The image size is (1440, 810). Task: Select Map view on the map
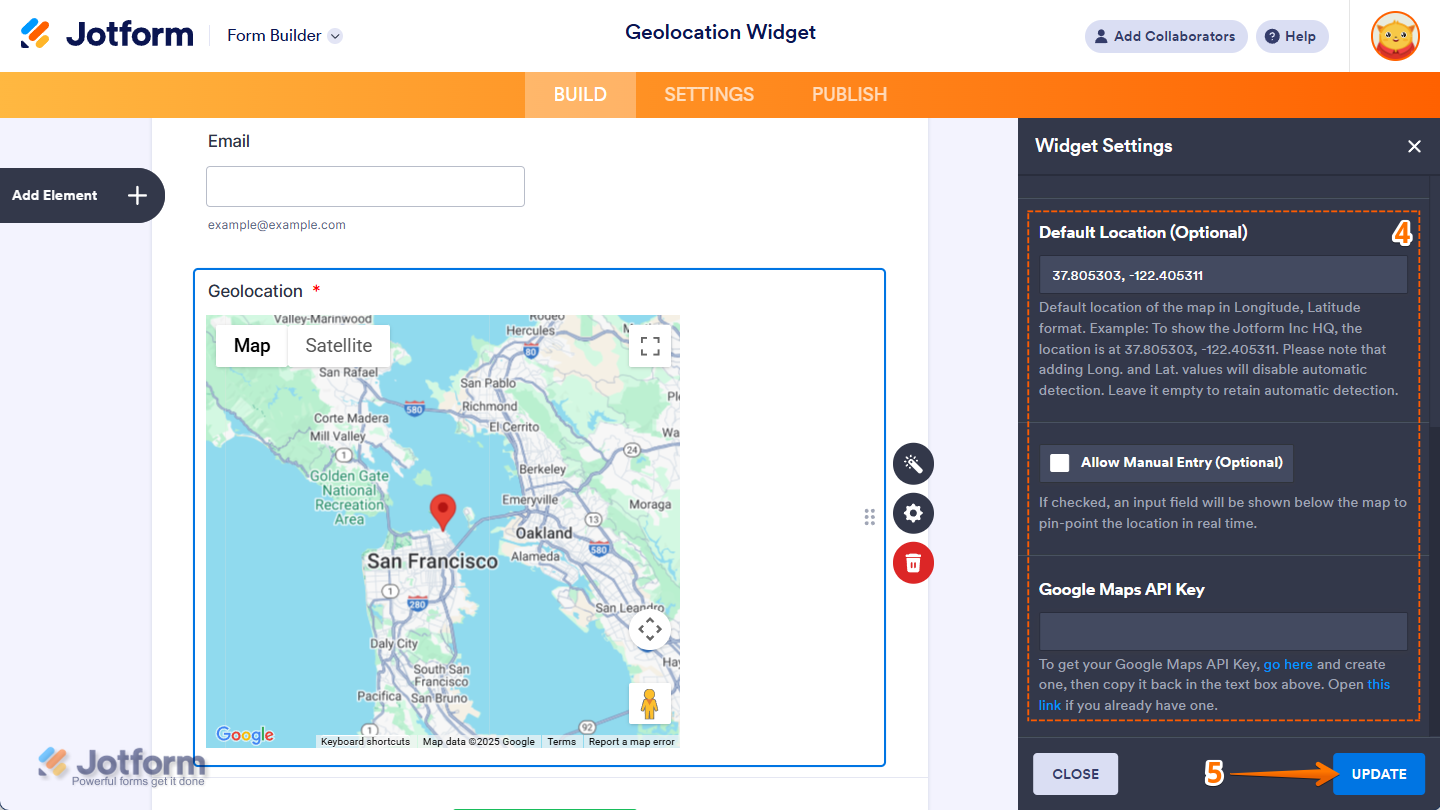[251, 345]
